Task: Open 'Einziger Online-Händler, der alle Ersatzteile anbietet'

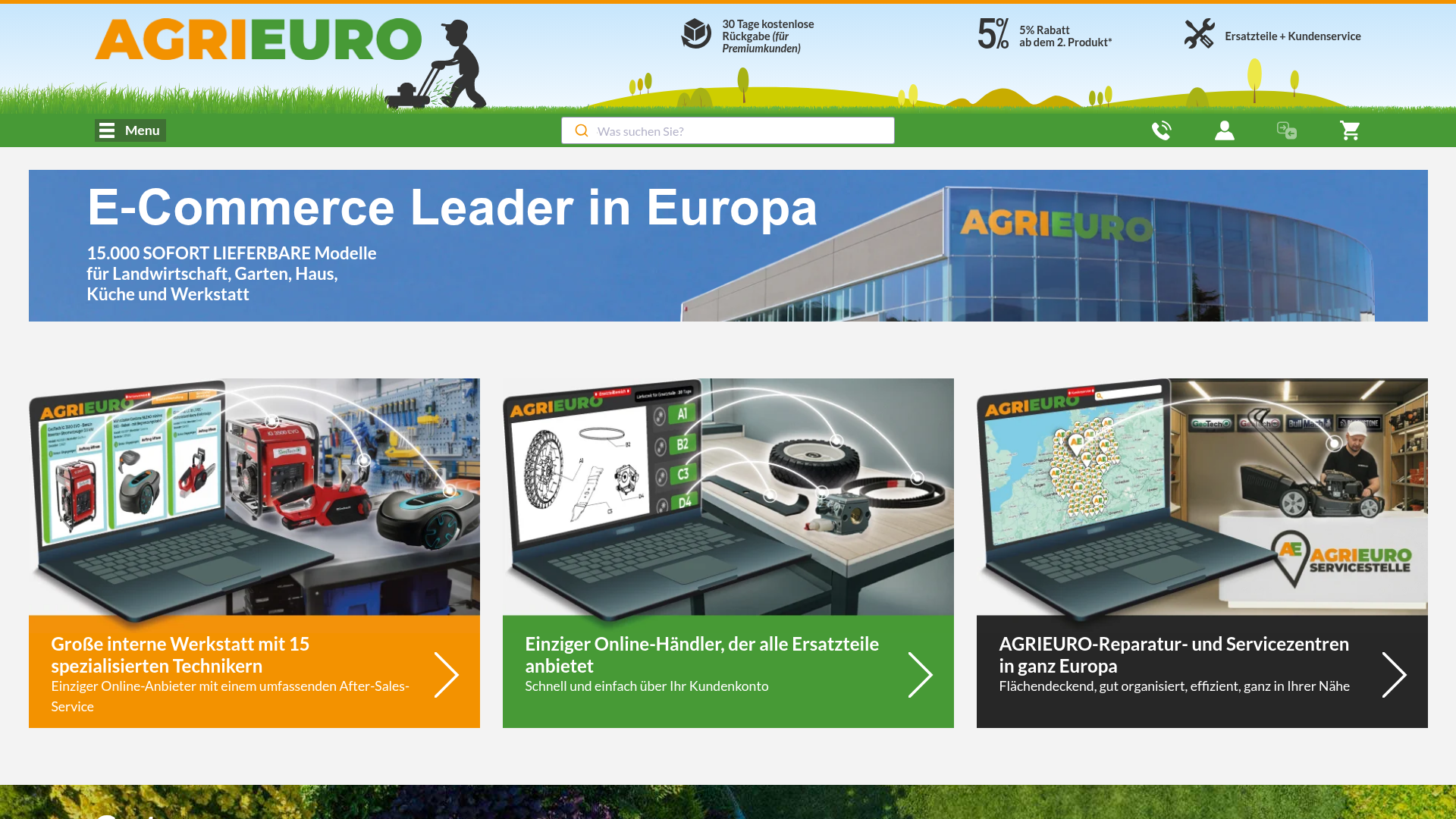Action: [702, 654]
